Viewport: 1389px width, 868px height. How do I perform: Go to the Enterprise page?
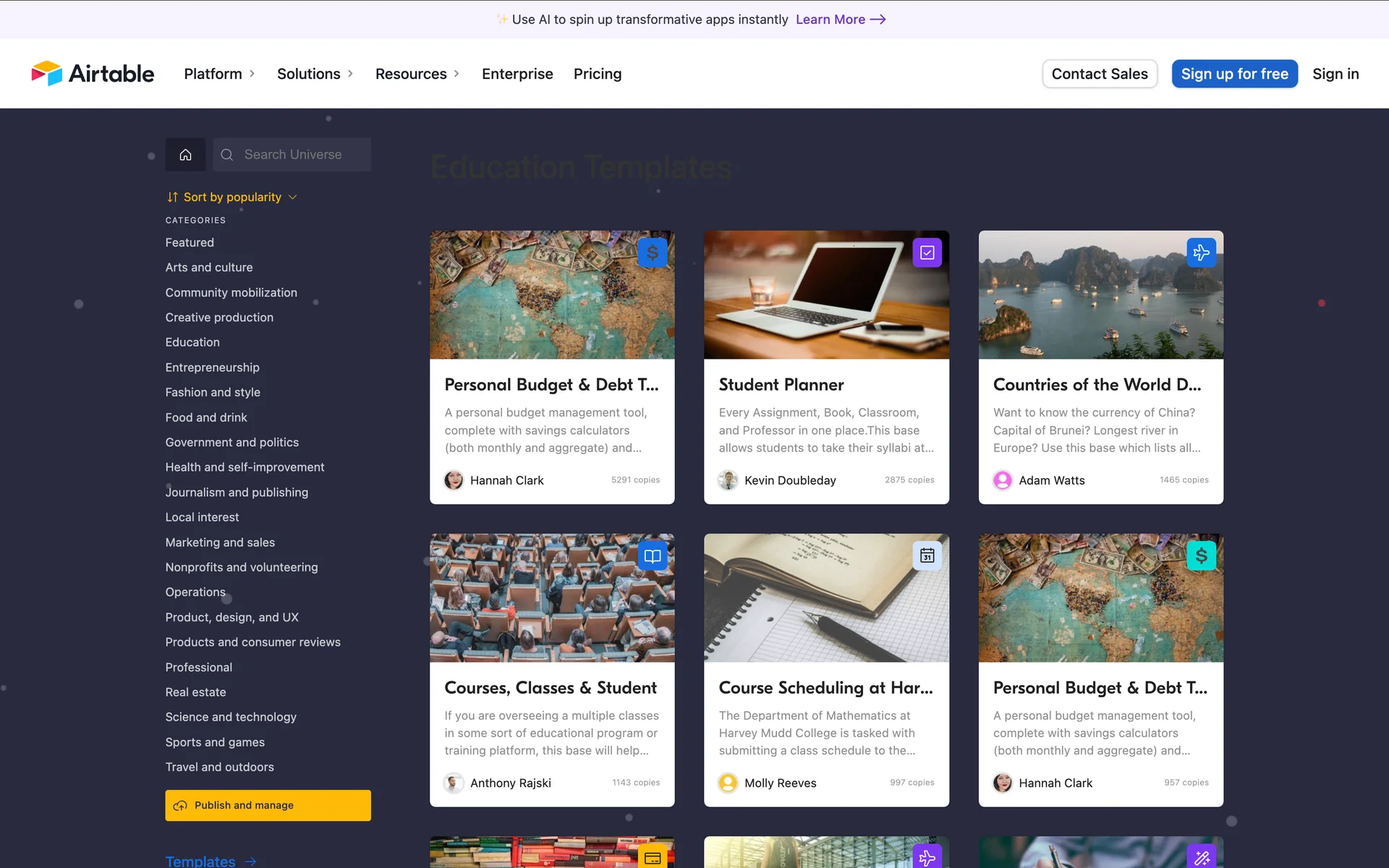pyautogui.click(x=517, y=74)
